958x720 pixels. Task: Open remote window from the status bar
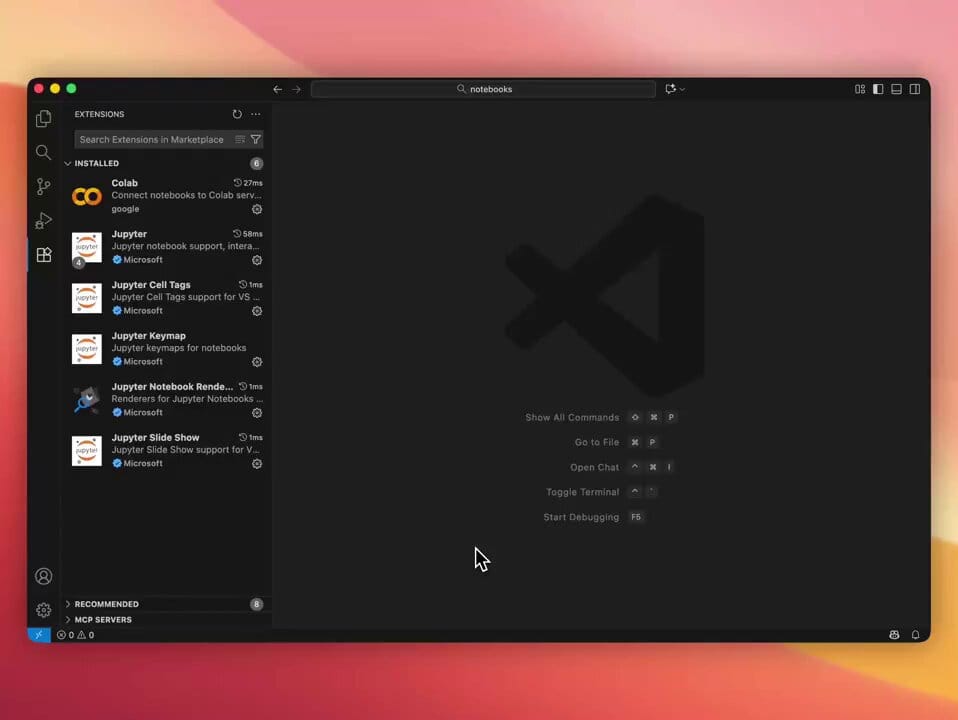(x=39, y=635)
